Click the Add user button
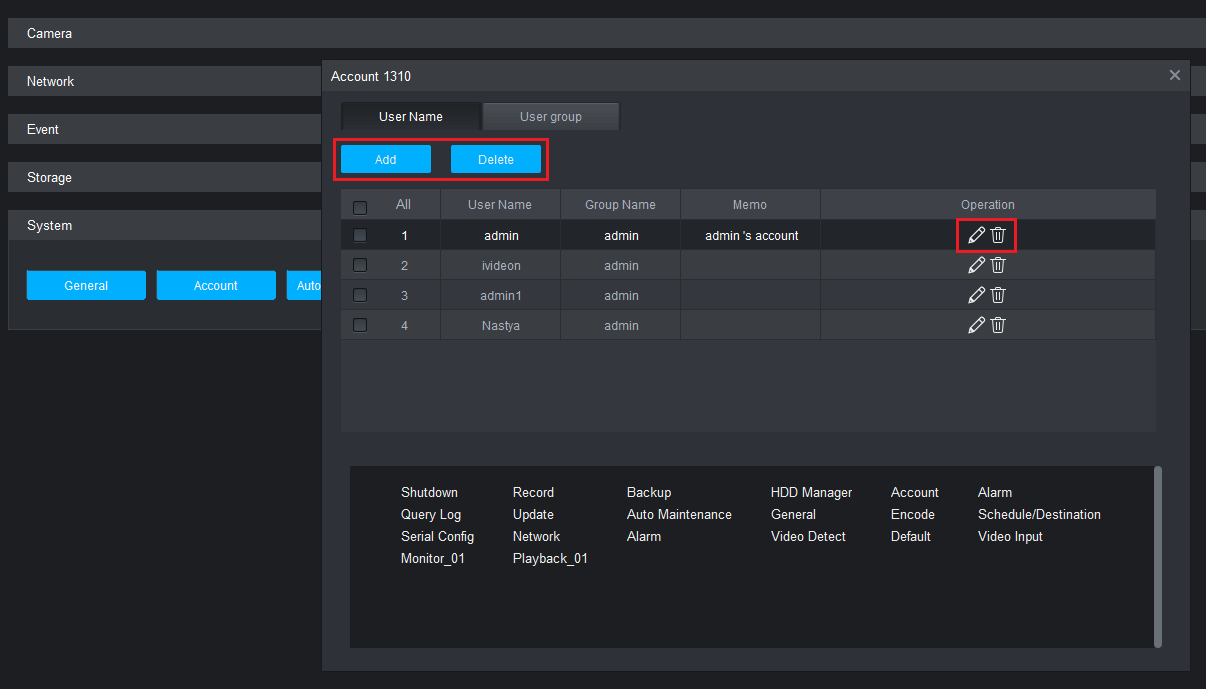 (x=386, y=159)
